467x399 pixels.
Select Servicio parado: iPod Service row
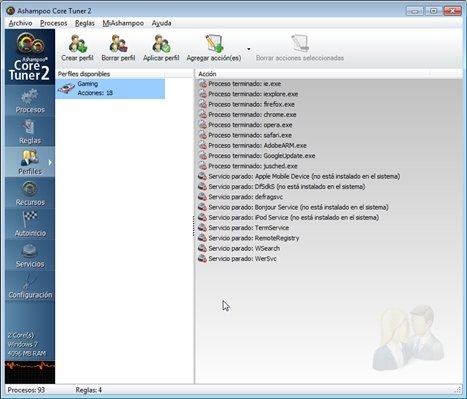pyautogui.click(x=293, y=218)
